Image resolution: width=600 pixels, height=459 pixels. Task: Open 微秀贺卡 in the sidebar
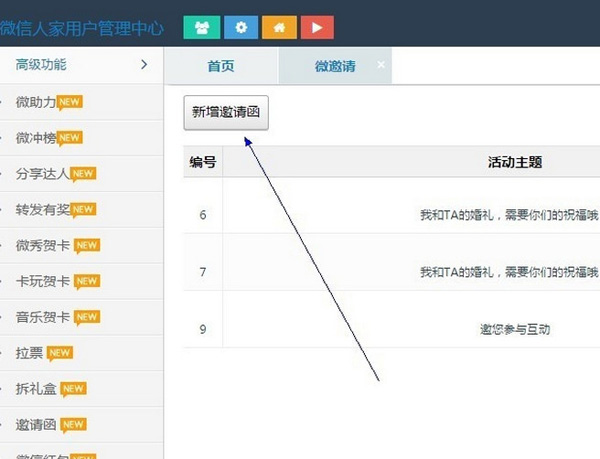pyautogui.click(x=82, y=246)
